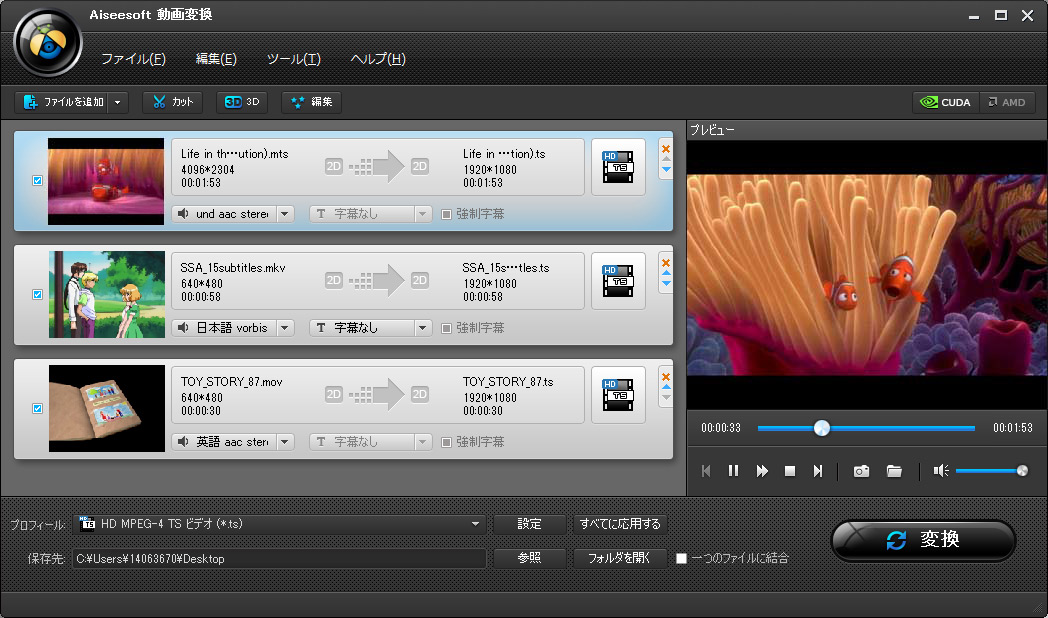Enable NVIDIA CUDA acceleration
1048x618 pixels.
click(x=946, y=102)
